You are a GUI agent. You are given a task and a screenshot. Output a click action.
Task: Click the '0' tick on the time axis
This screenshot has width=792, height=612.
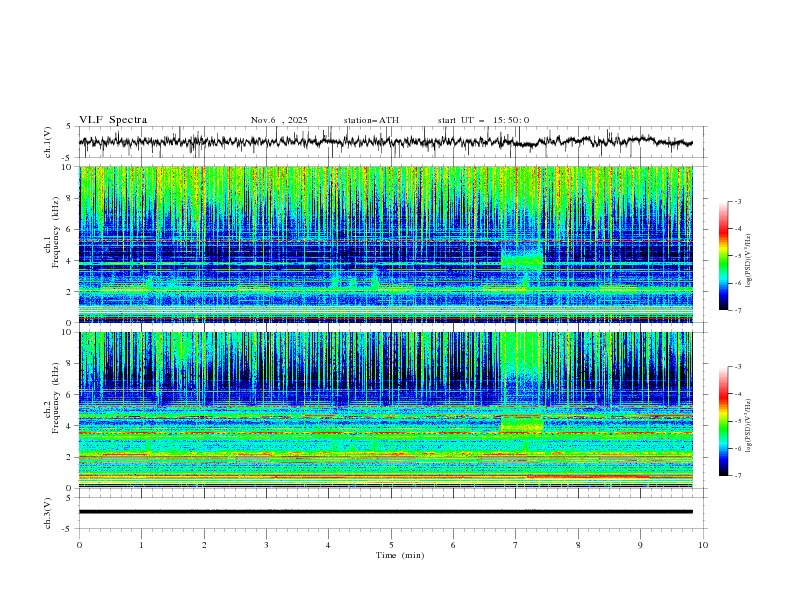pos(79,545)
